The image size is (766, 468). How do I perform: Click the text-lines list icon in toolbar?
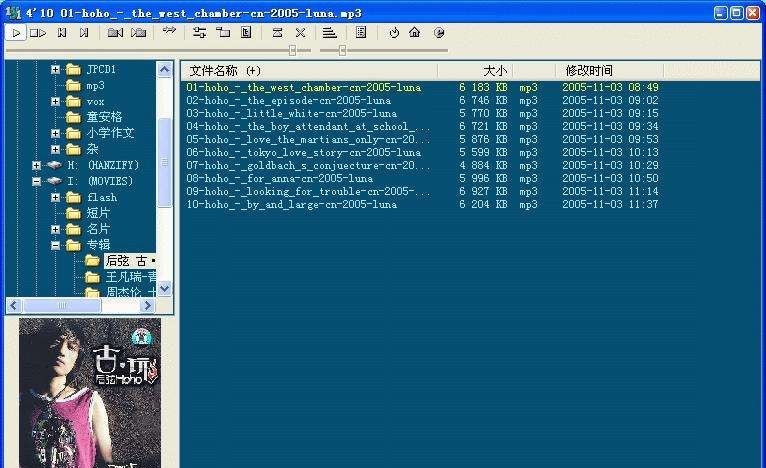click(x=329, y=33)
